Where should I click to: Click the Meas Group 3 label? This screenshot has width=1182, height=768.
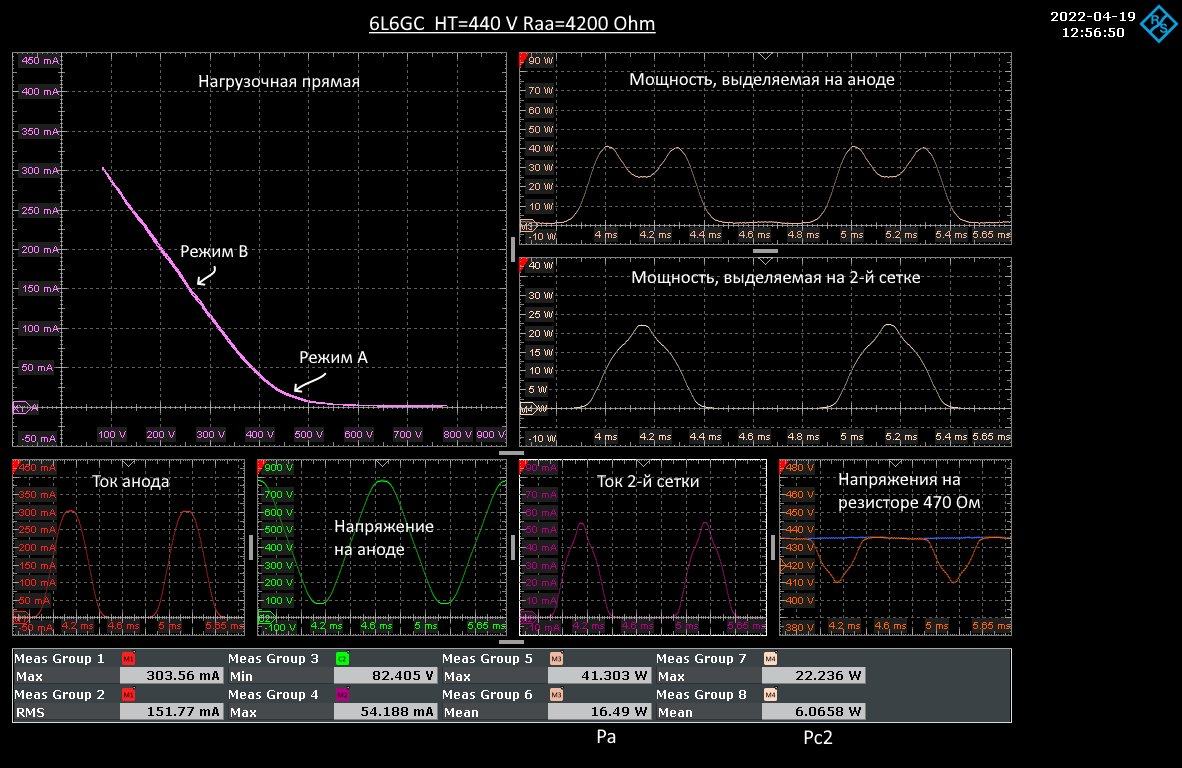(273, 659)
